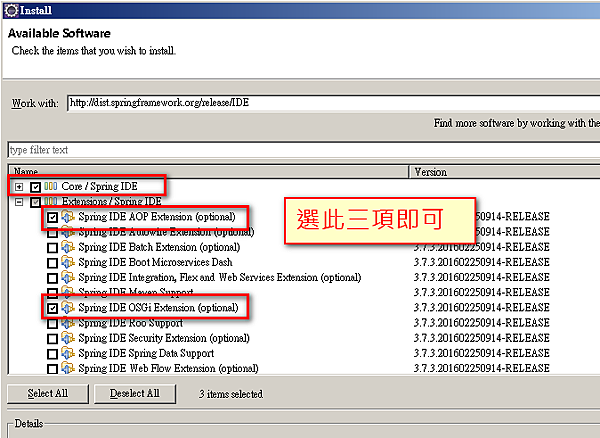The image size is (600, 438).
Task: Check Spring IDE Integration, Flex and Web Services checkbox
Action: 52,278
